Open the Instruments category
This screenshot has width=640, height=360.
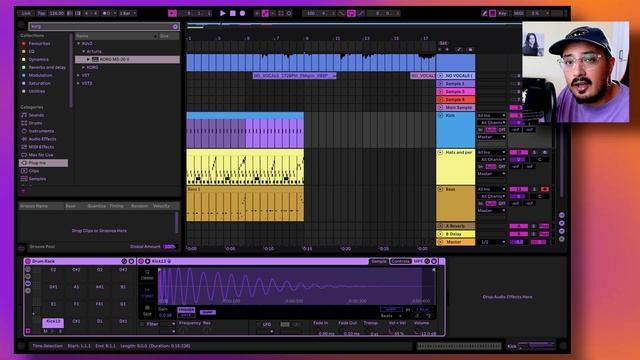coord(41,131)
